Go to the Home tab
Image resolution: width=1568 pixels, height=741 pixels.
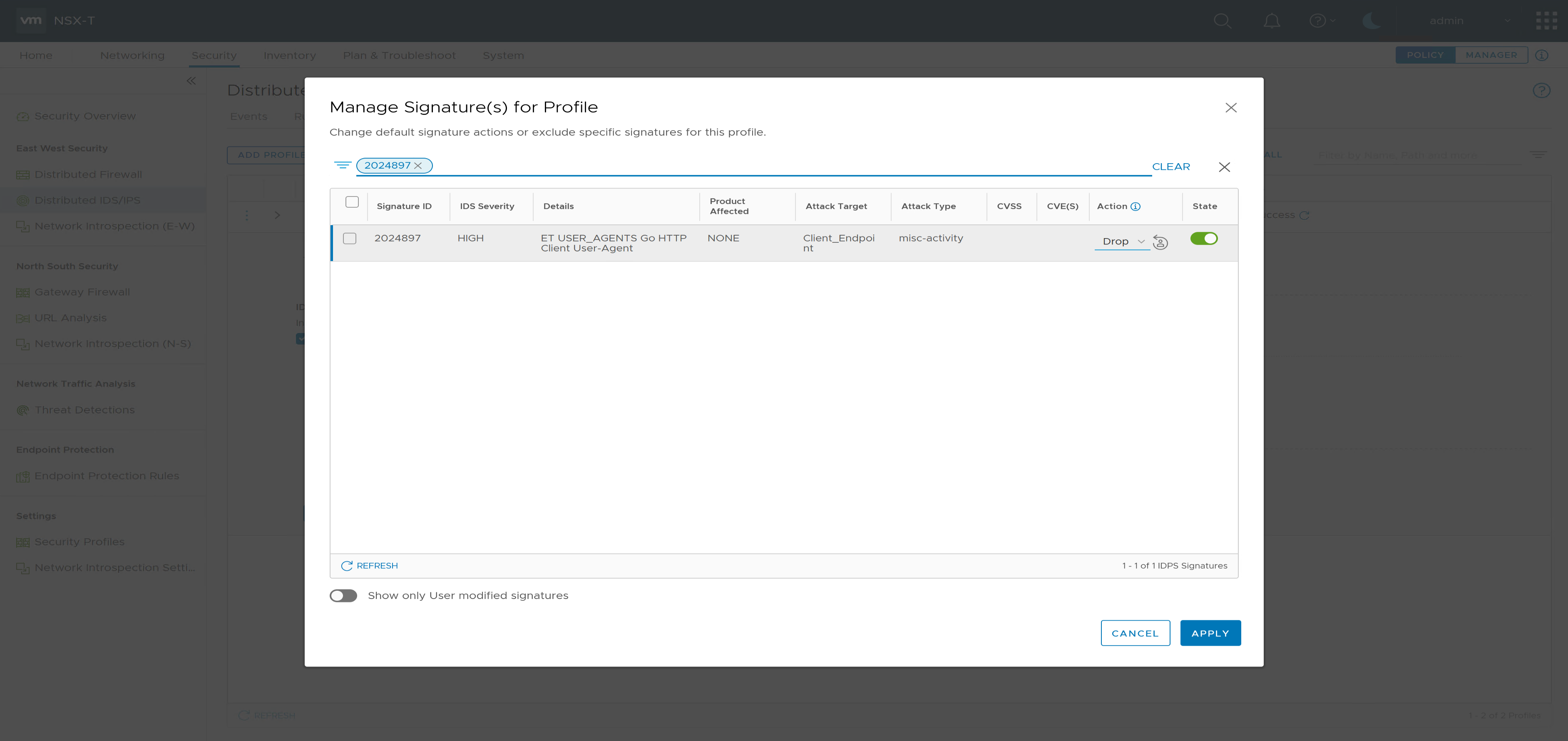tap(36, 55)
